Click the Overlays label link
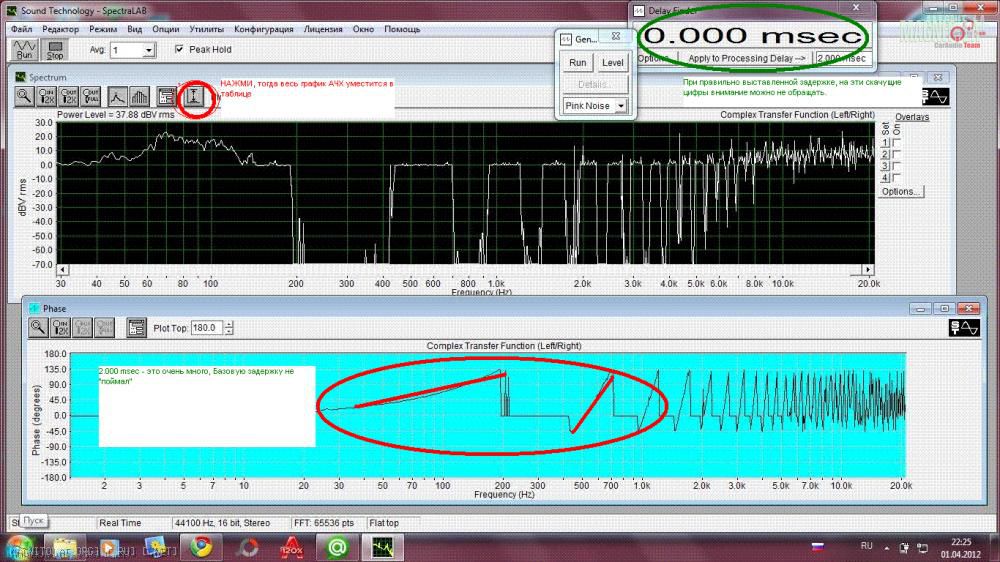The height and width of the screenshot is (562, 1000). [x=912, y=117]
